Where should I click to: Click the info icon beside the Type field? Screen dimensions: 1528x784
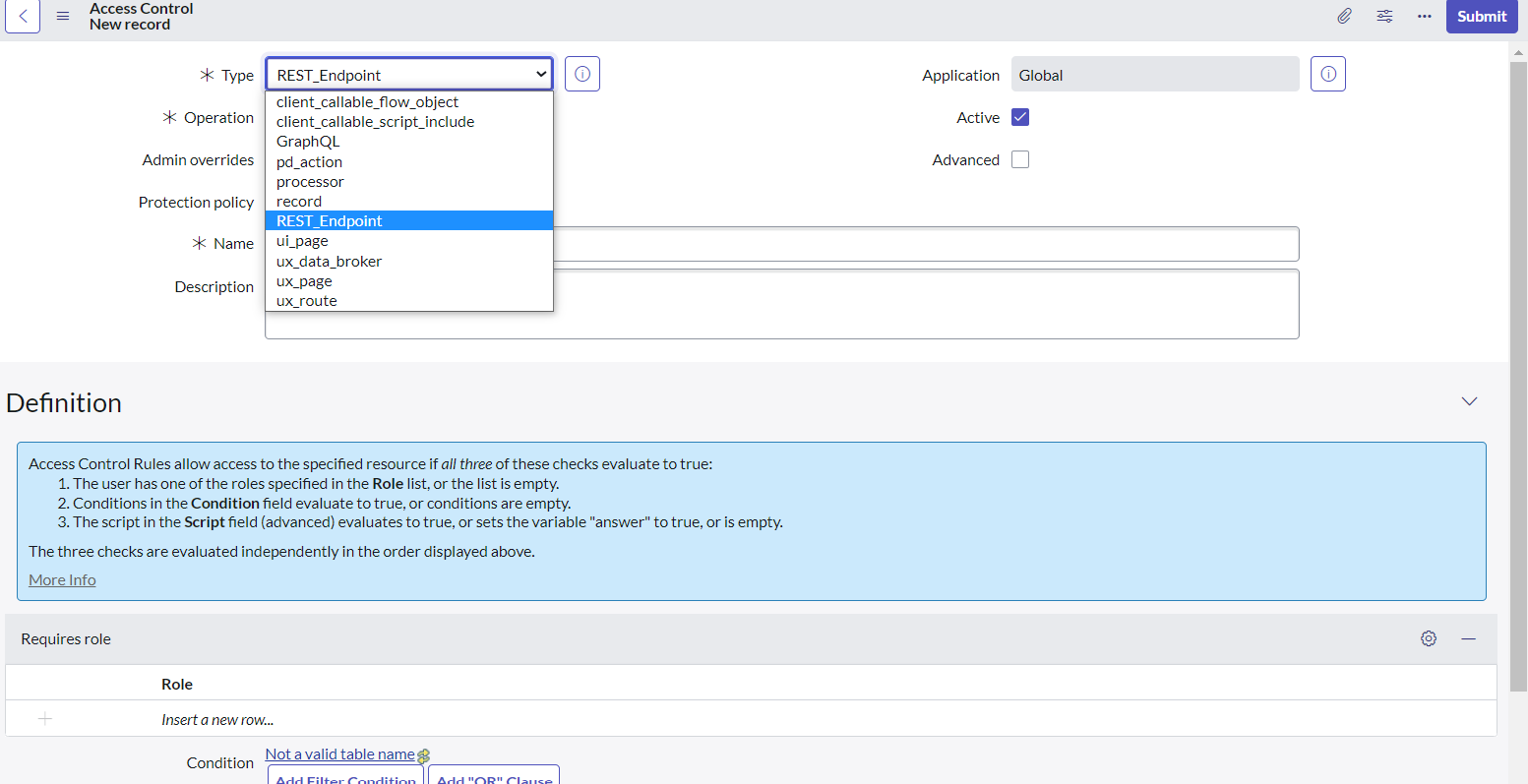click(x=581, y=73)
